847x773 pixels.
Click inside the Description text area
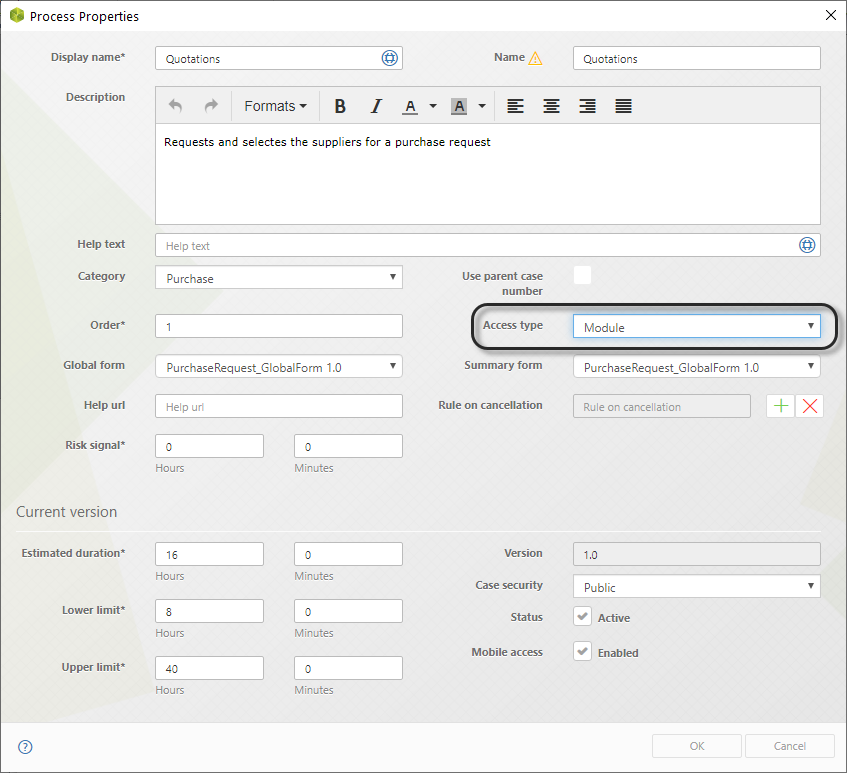487,174
